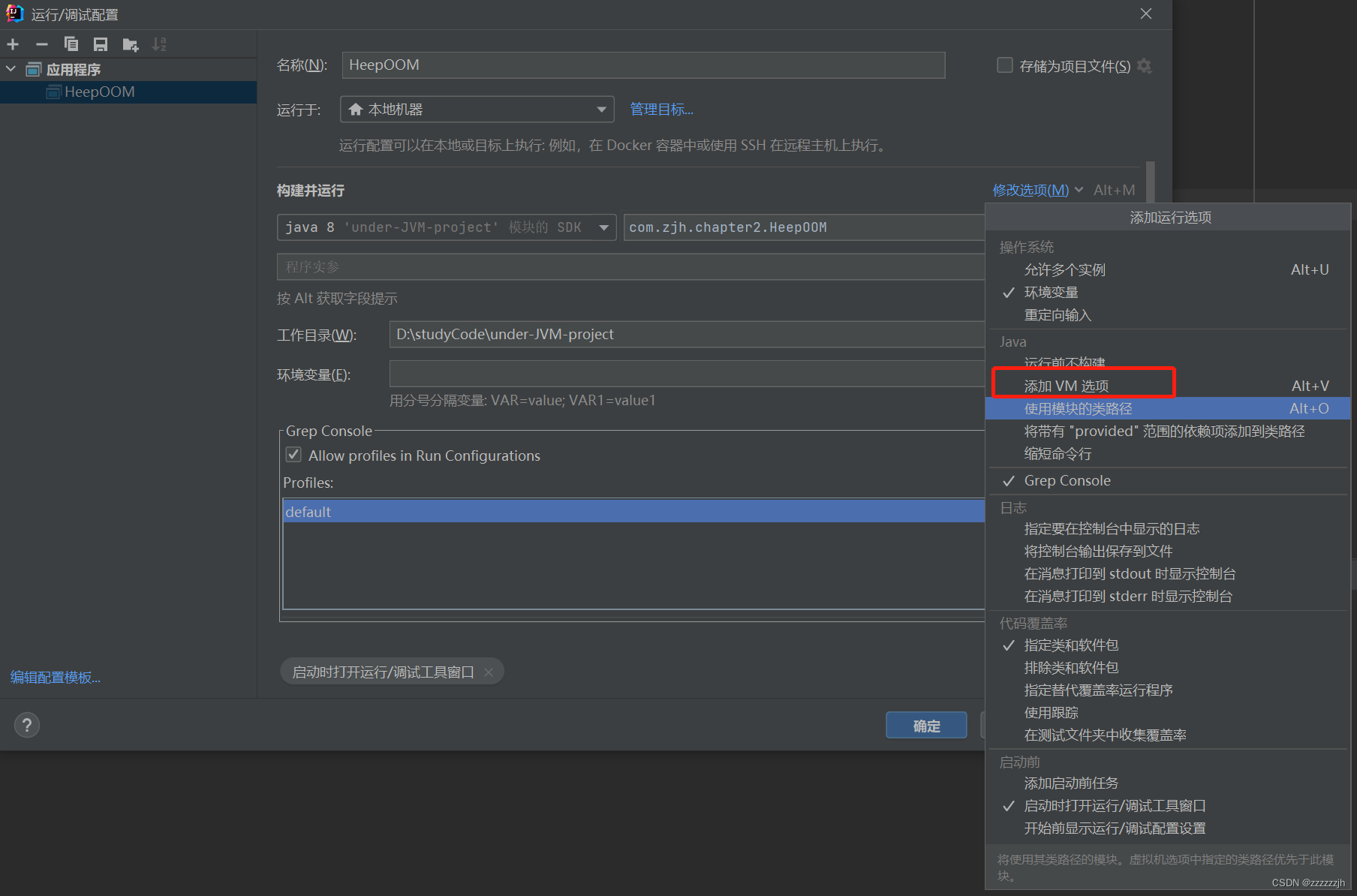Click the 程序实参 field
Image resolution: width=1357 pixels, height=896 pixels.
coord(631,267)
